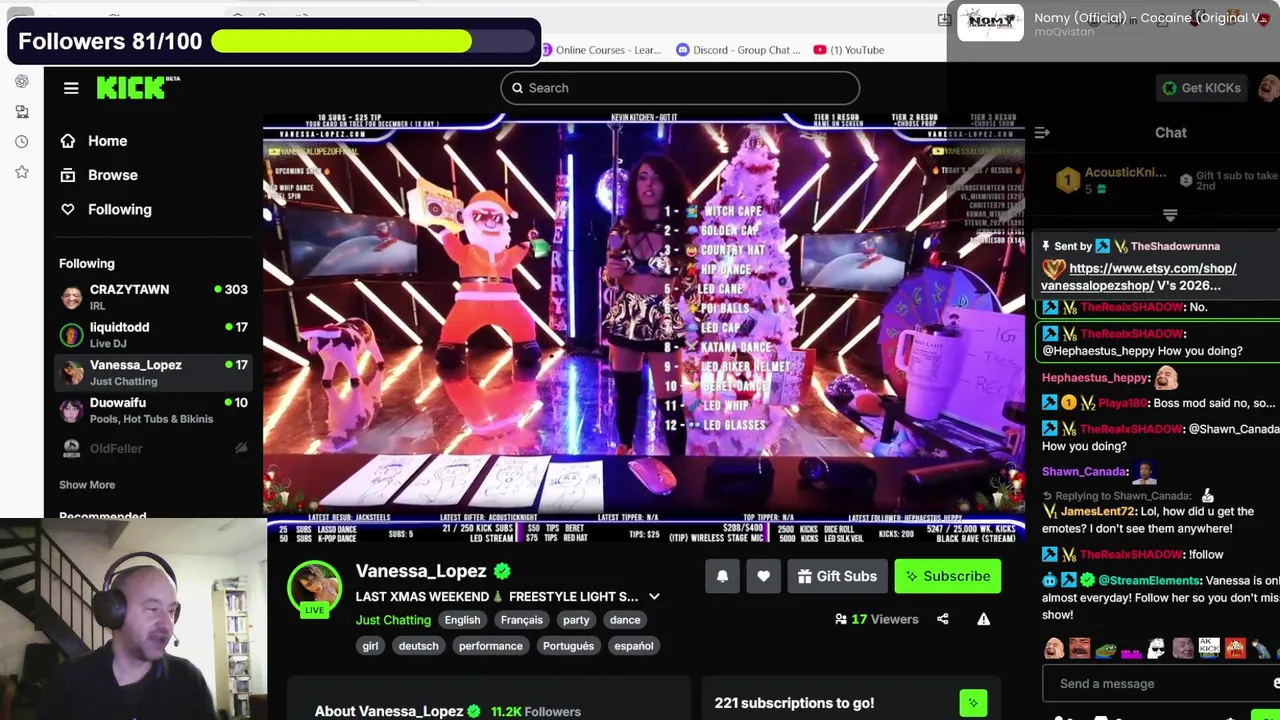The width and height of the screenshot is (1280, 720).
Task: Open ChatGPT icon in browser sidebar
Action: click(x=22, y=81)
